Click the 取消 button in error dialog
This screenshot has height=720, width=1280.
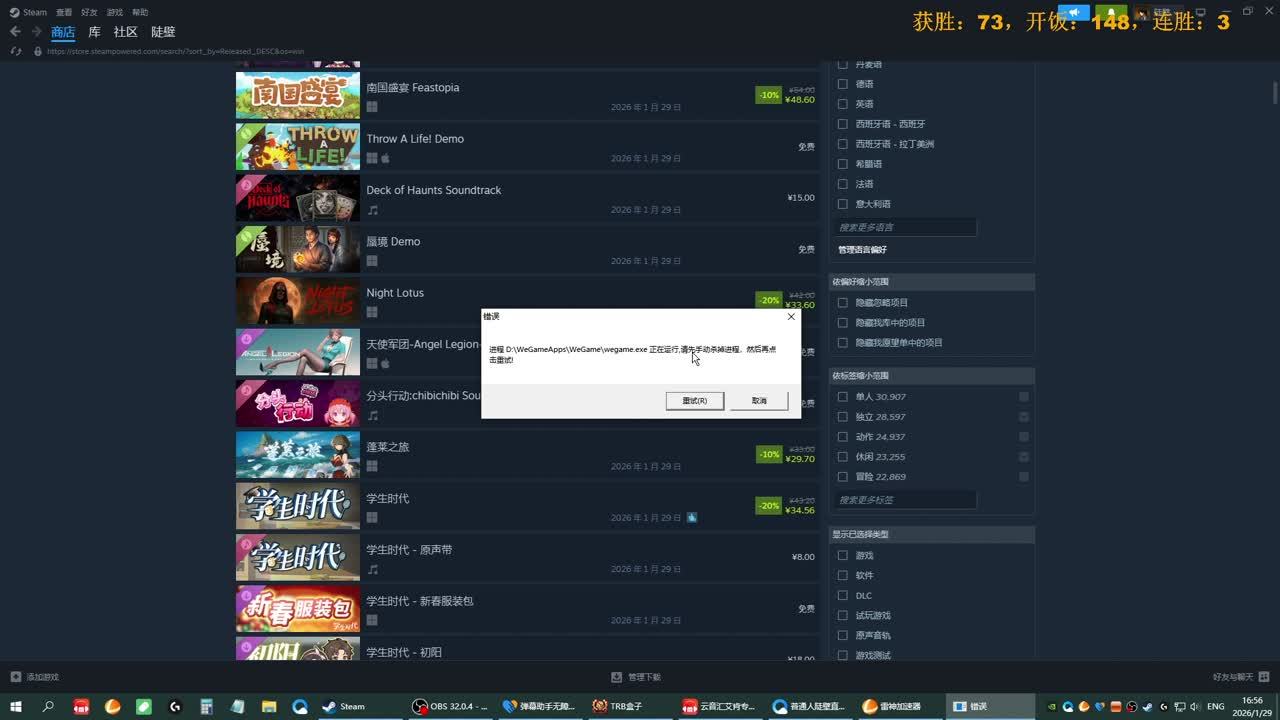[759, 401]
